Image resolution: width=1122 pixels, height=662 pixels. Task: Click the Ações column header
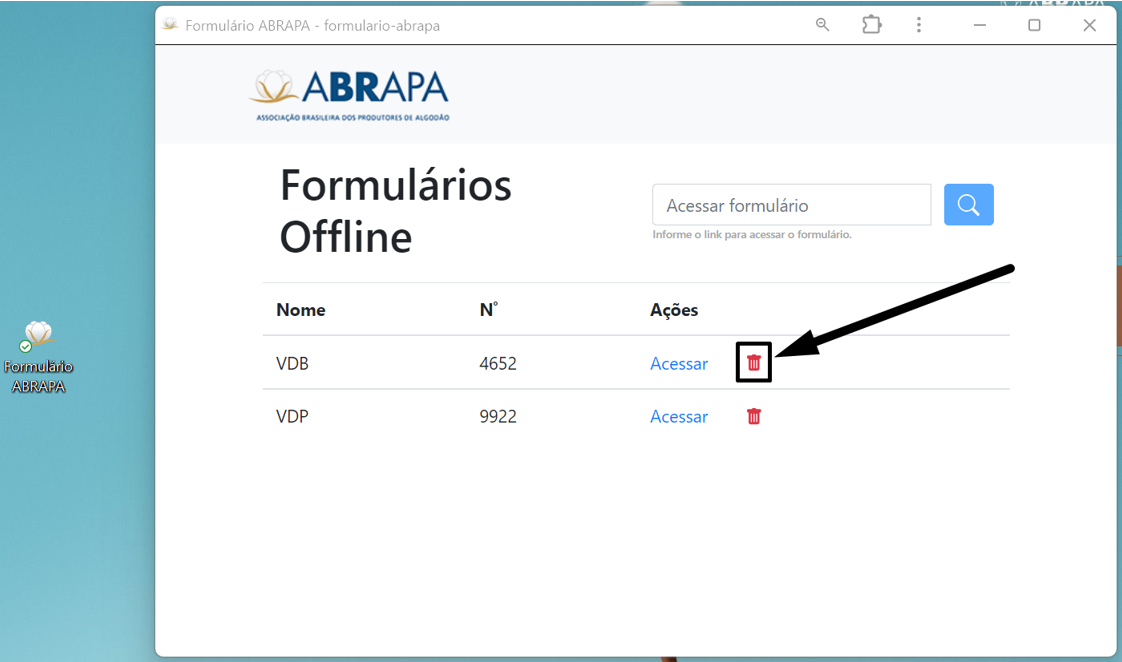pyautogui.click(x=674, y=310)
